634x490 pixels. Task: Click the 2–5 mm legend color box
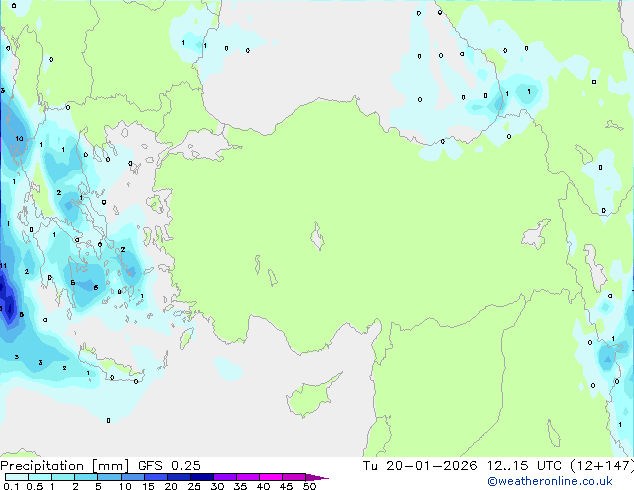(x=86, y=477)
